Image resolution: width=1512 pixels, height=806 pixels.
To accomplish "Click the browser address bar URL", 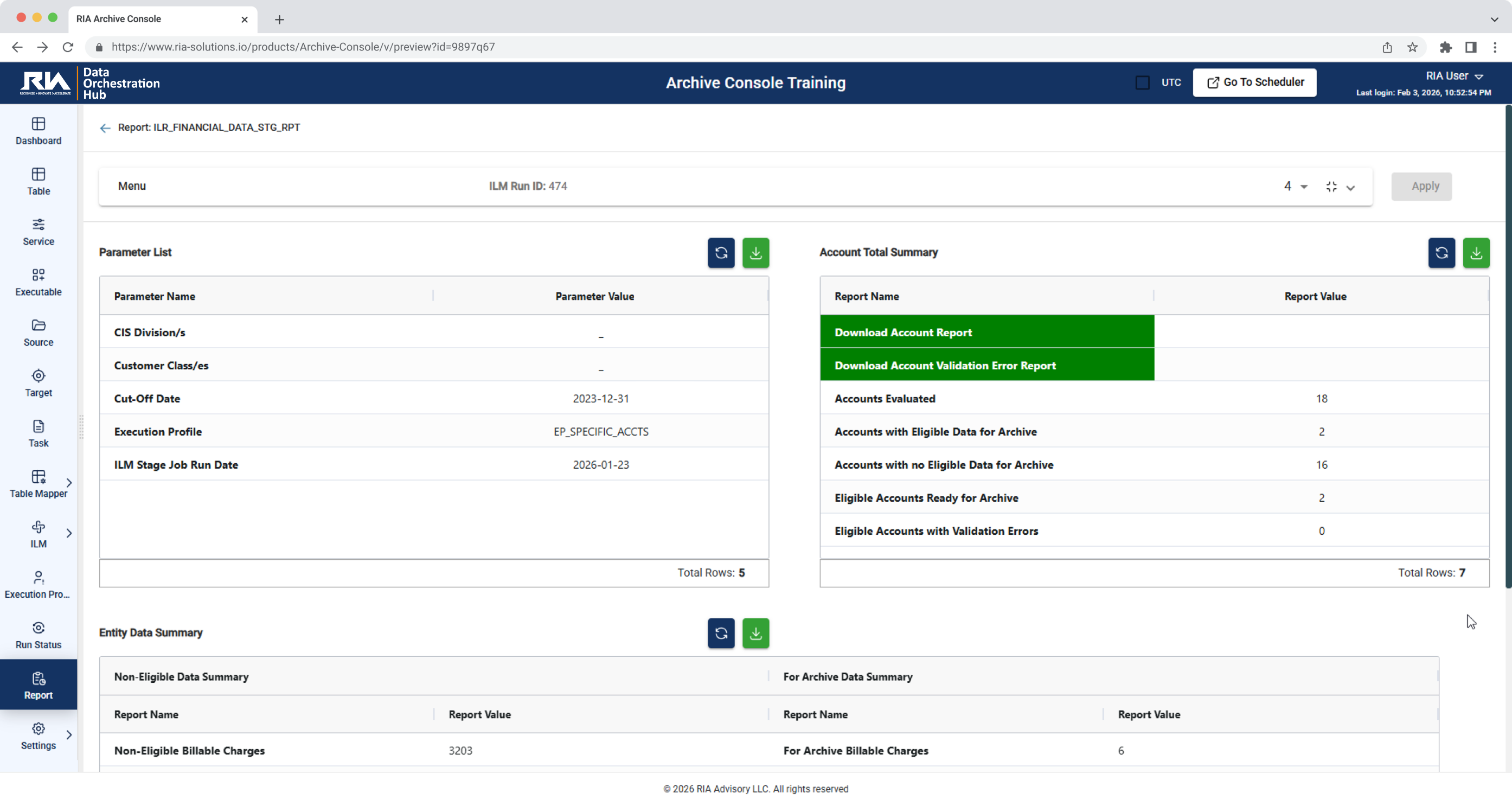I will 303,47.
